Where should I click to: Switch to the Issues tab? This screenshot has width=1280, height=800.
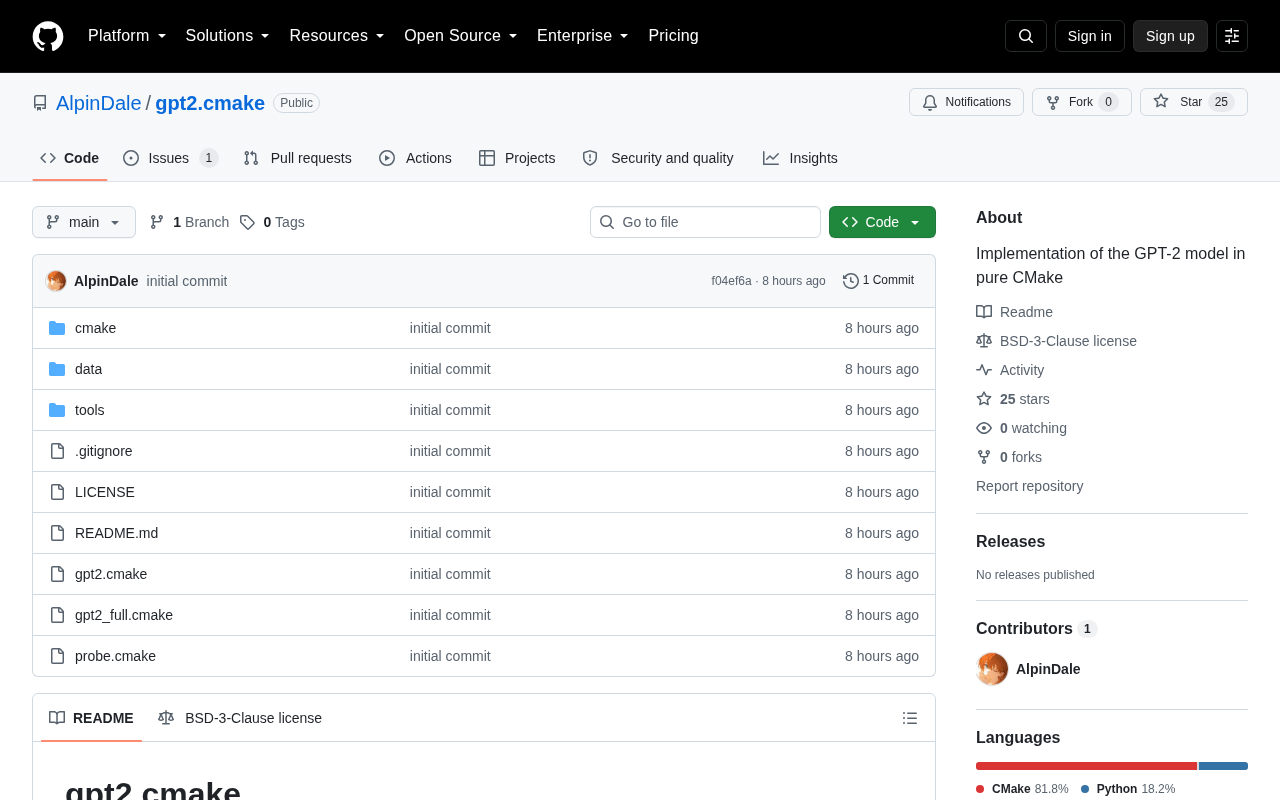click(x=170, y=158)
